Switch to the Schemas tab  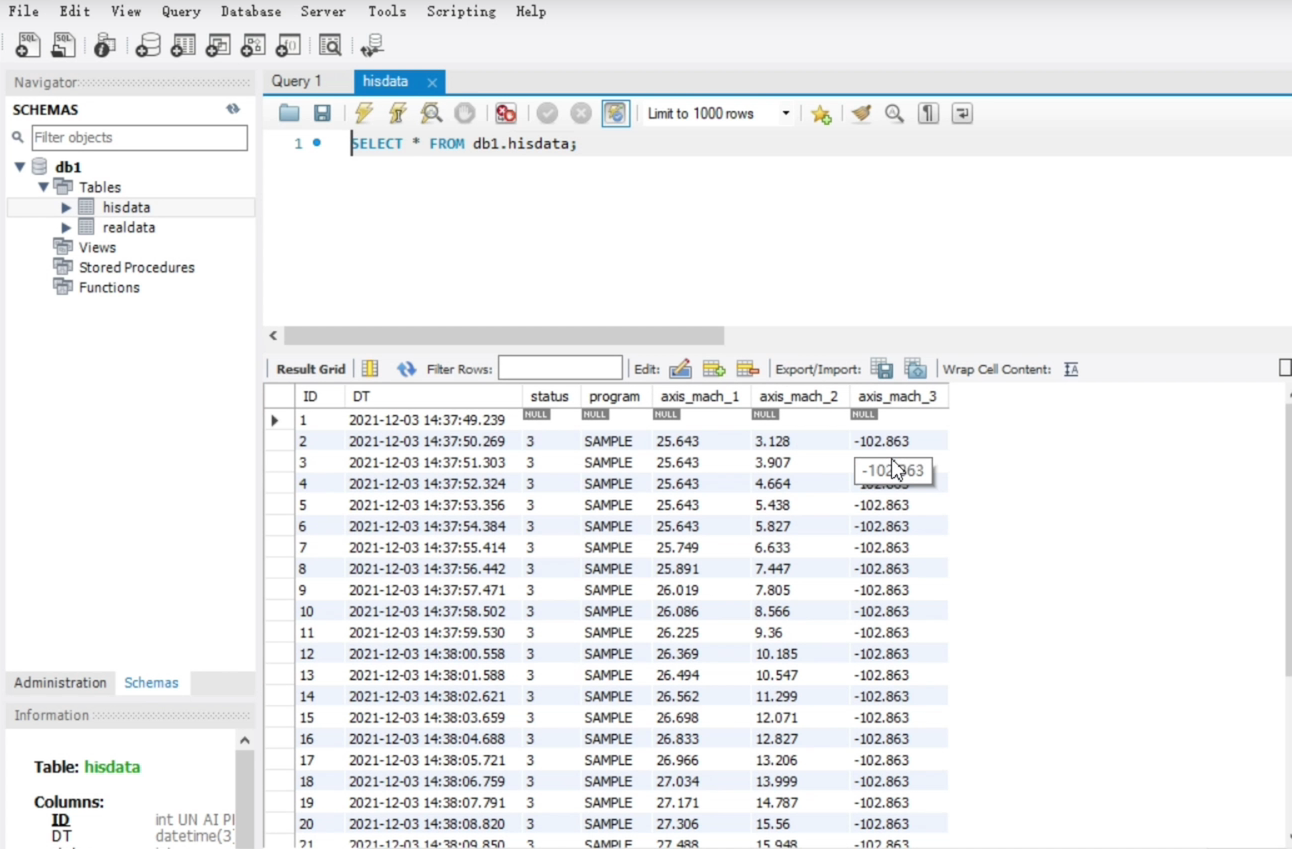(151, 683)
